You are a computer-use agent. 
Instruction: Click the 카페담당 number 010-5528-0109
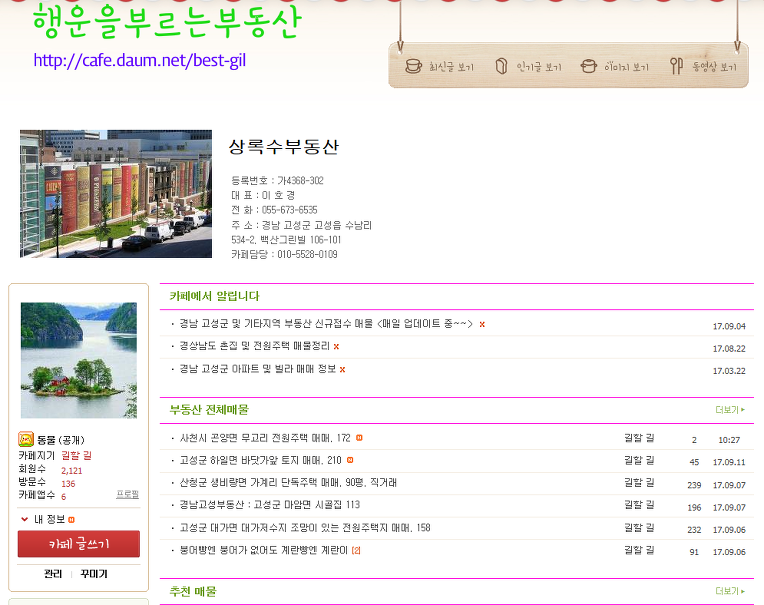307,254
